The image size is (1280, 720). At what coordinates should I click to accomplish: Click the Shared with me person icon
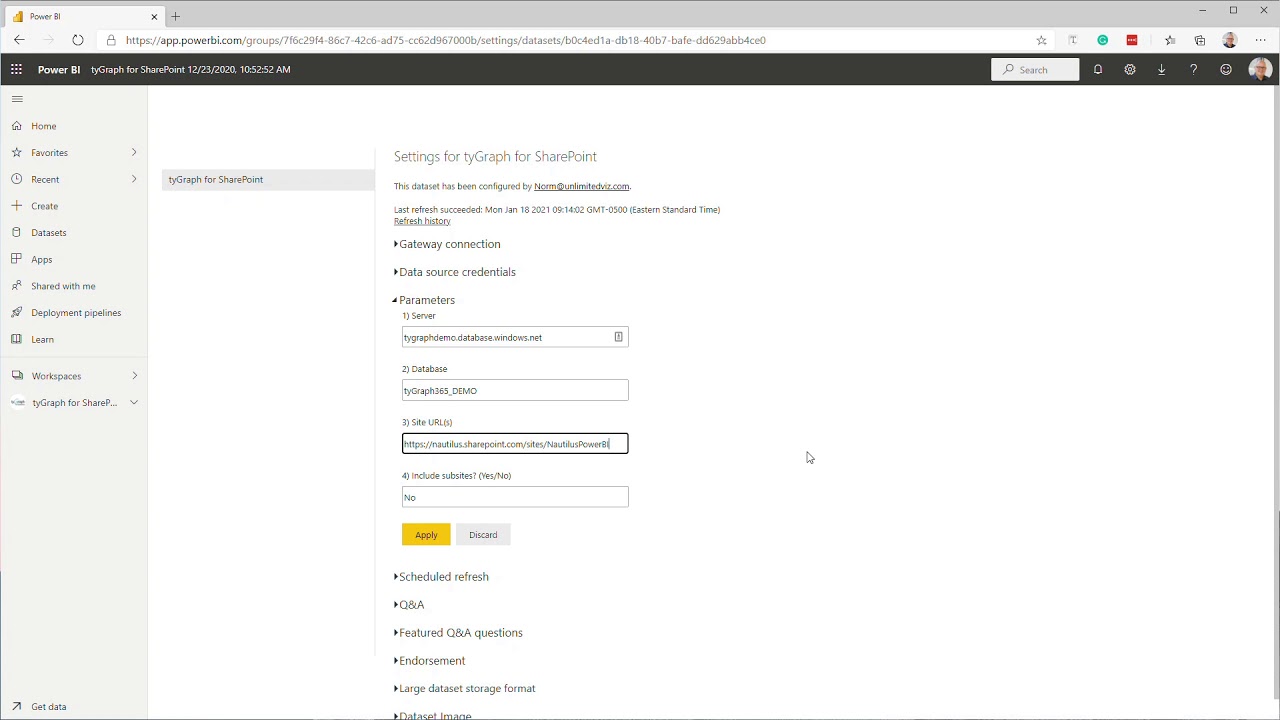point(17,286)
